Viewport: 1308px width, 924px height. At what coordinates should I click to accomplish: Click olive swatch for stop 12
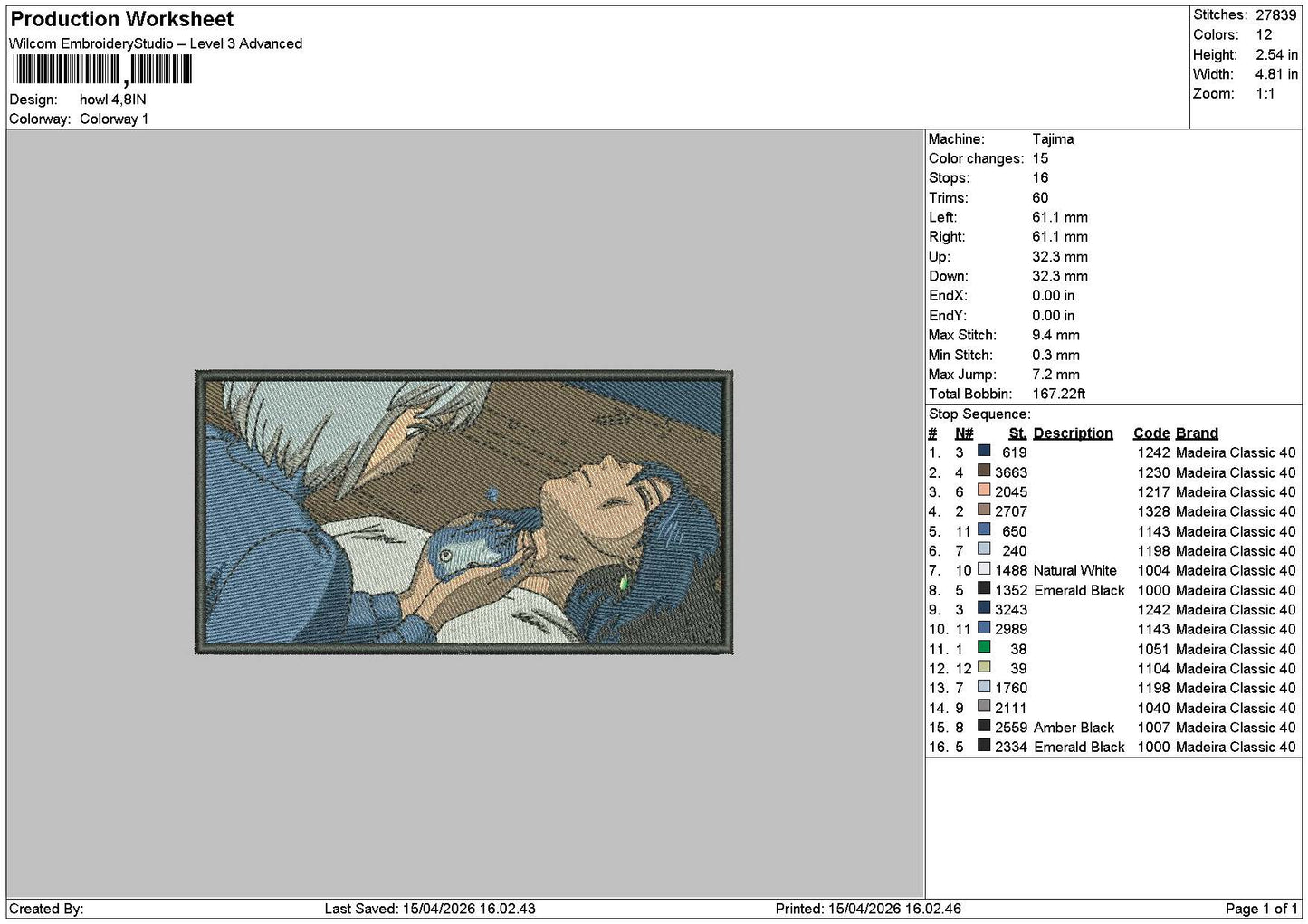click(984, 668)
